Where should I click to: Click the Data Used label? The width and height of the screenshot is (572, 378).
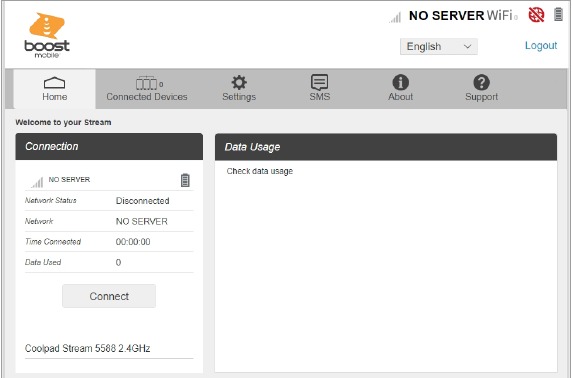[x=43, y=262]
